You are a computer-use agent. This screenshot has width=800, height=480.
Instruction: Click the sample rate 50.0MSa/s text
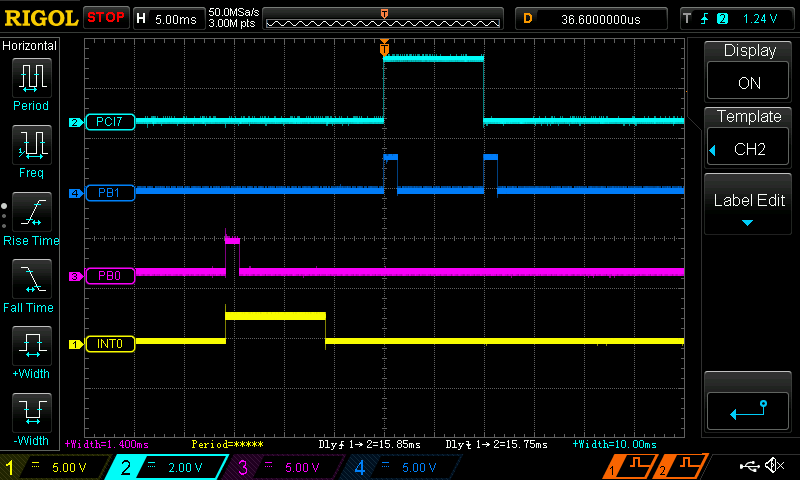[x=234, y=12]
